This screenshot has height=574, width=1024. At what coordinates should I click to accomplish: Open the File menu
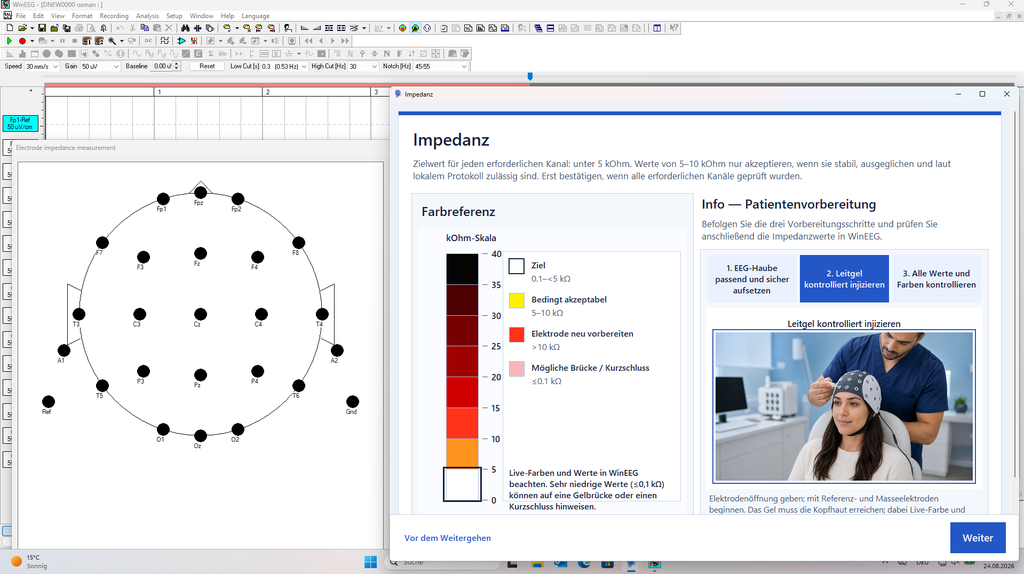click(x=20, y=16)
